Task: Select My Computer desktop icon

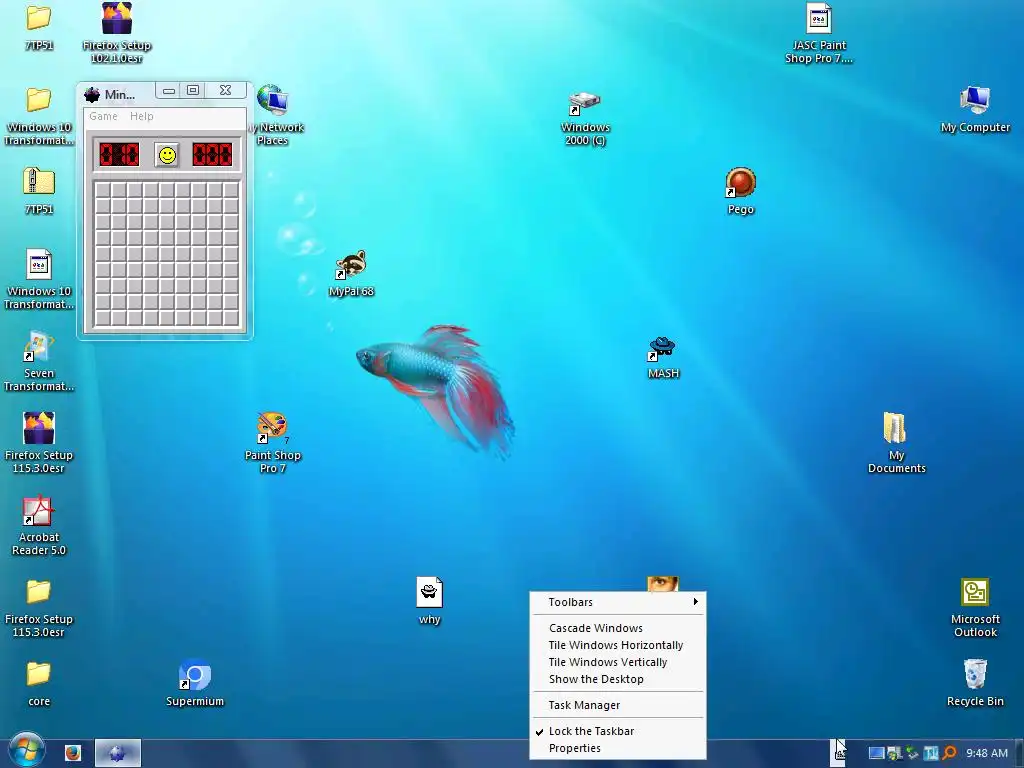Action: tap(975, 101)
